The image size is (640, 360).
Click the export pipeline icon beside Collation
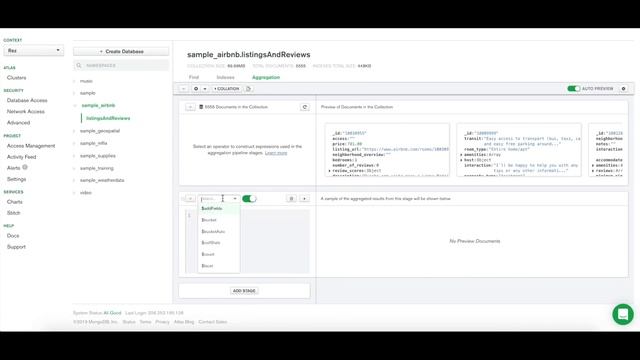coord(248,89)
